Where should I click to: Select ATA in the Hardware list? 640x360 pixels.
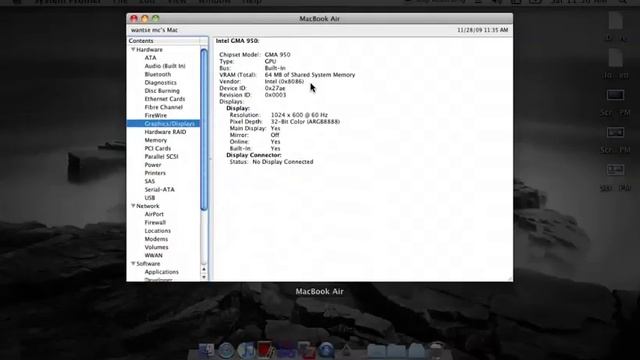[x=150, y=58]
